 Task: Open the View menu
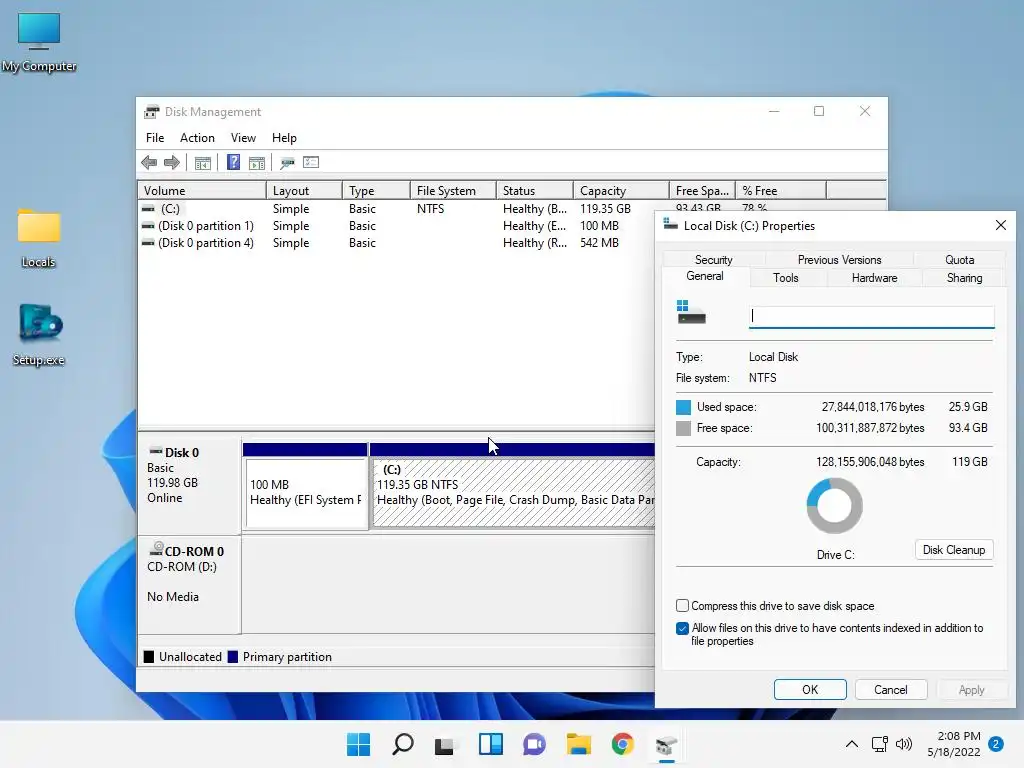[x=243, y=138]
